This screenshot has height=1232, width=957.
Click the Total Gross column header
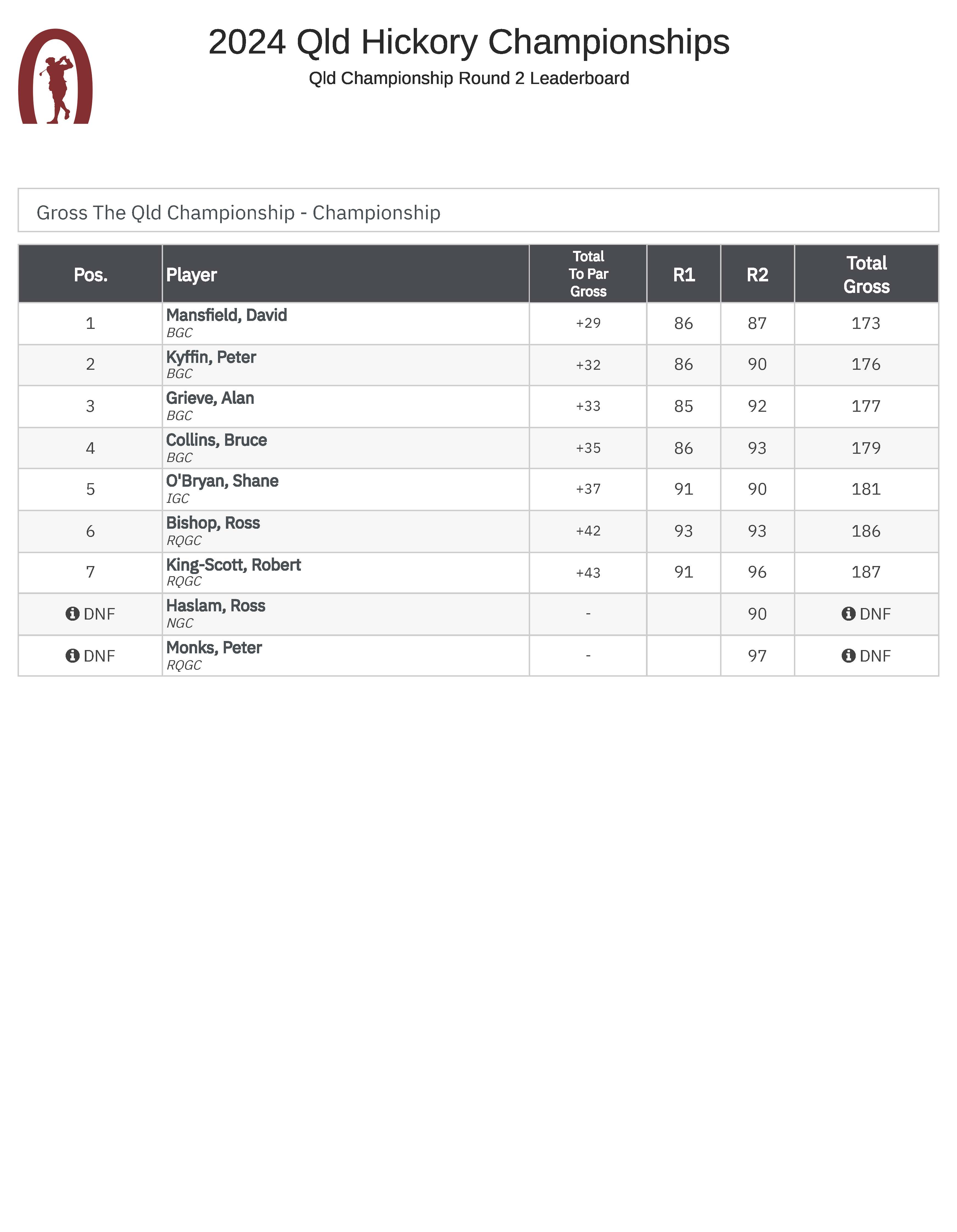click(866, 275)
